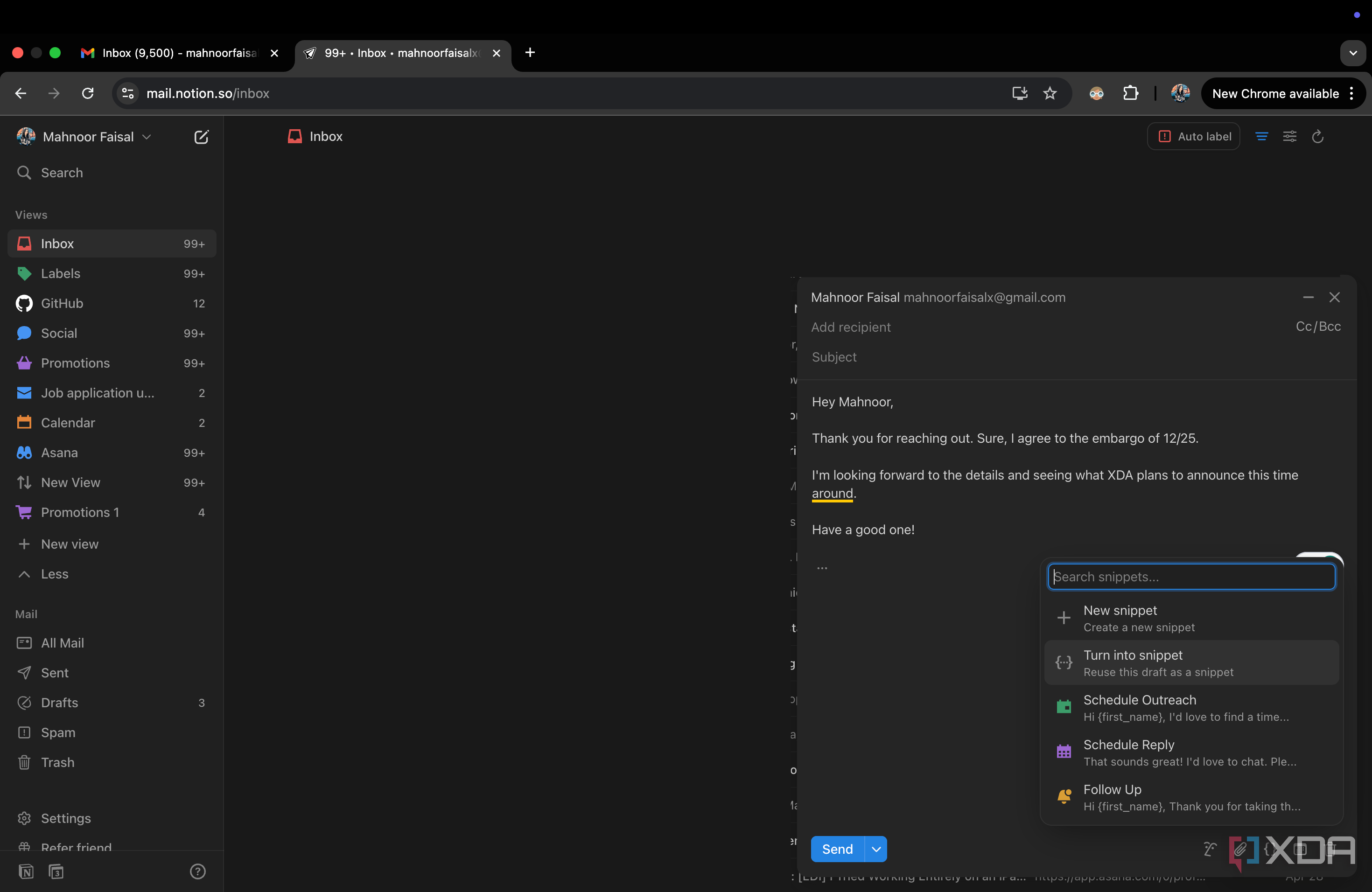Open the Social view

pyautogui.click(x=112, y=333)
